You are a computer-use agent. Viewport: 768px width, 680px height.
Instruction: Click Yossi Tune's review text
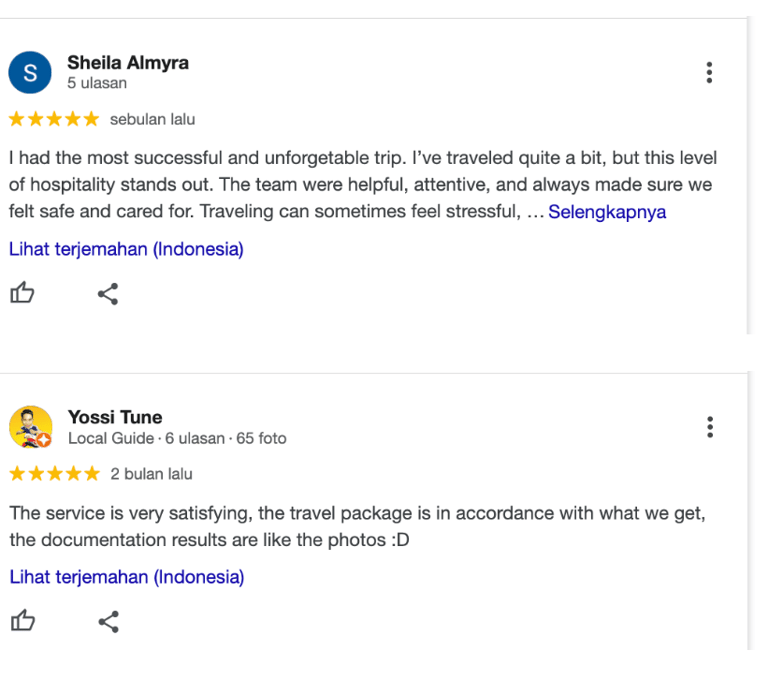(x=357, y=527)
